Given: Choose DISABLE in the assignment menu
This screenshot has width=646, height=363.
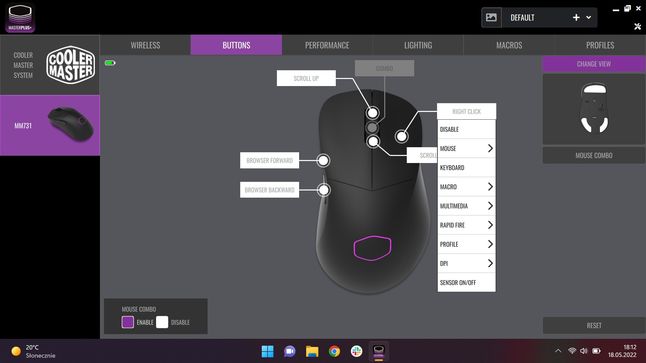Looking at the screenshot, I should coord(466,129).
